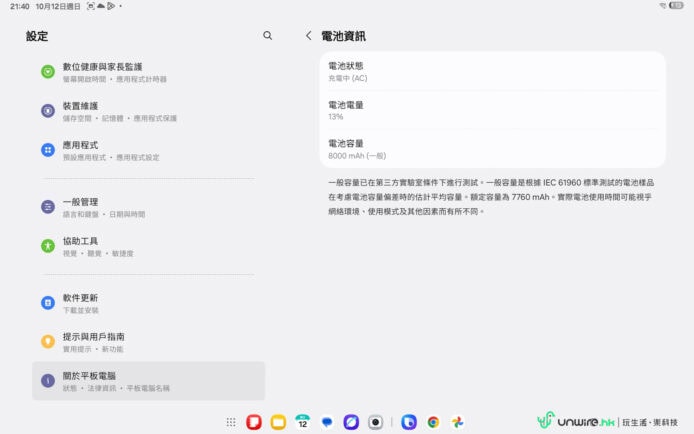Tap the 電池容量 8000 mAh row
This screenshot has width=694, height=434.
[x=492, y=148]
